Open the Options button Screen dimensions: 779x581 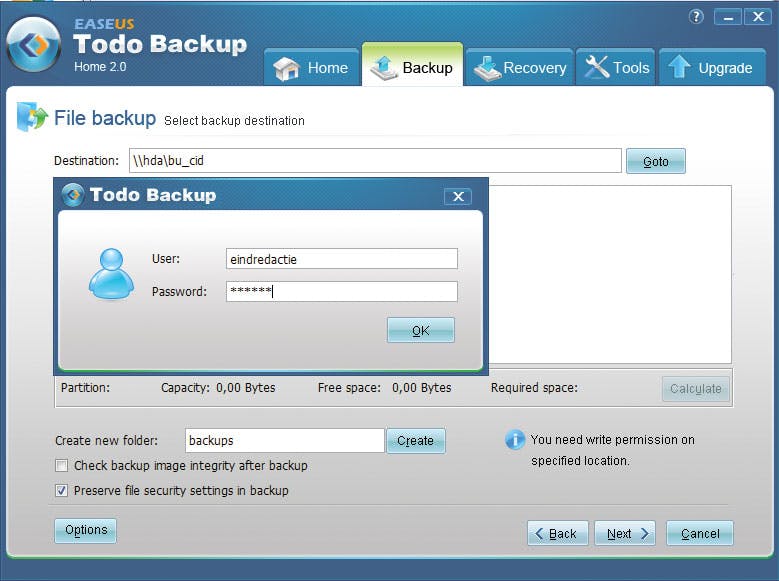pos(85,530)
